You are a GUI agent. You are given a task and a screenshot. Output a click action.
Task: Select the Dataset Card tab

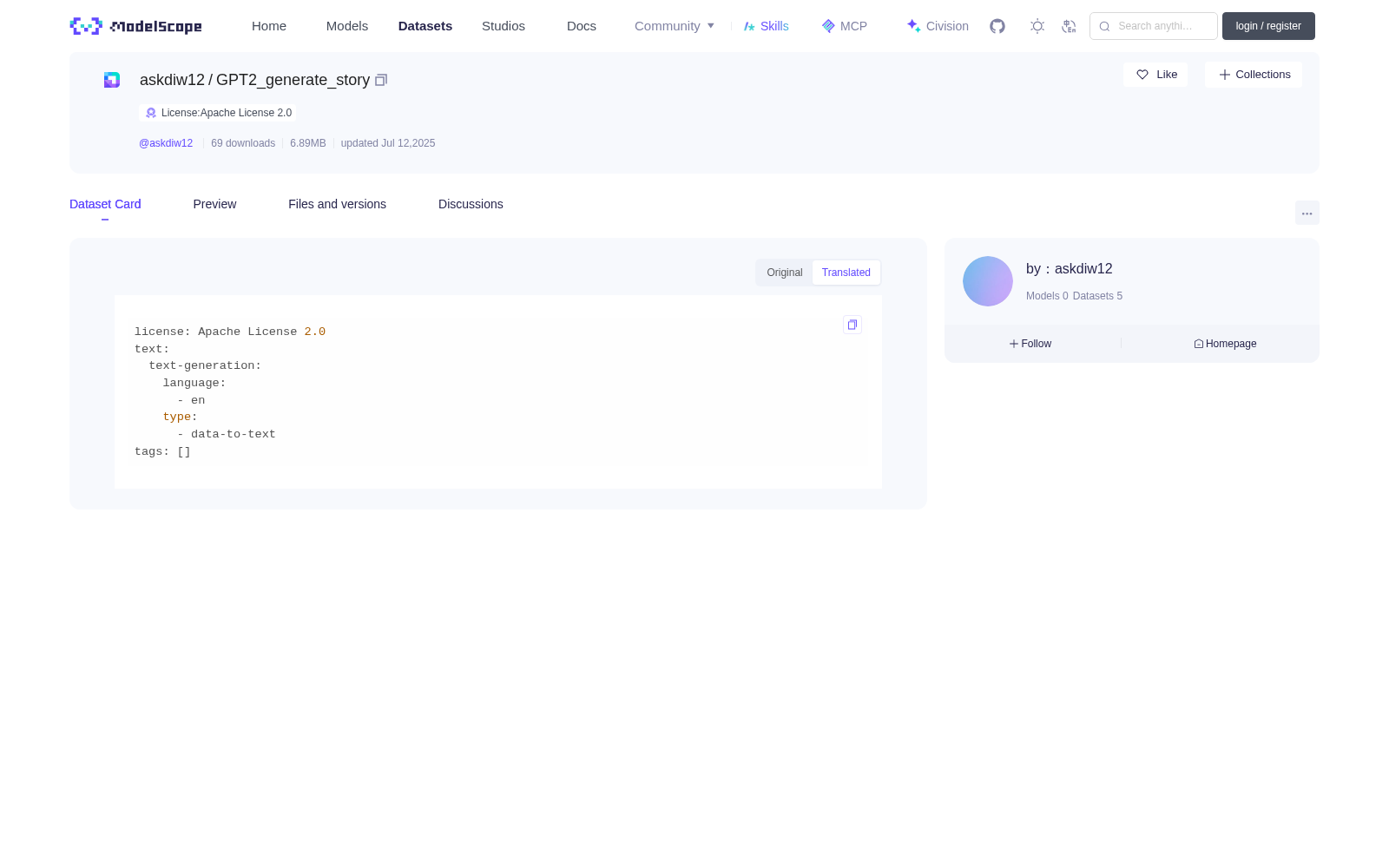[x=105, y=204]
